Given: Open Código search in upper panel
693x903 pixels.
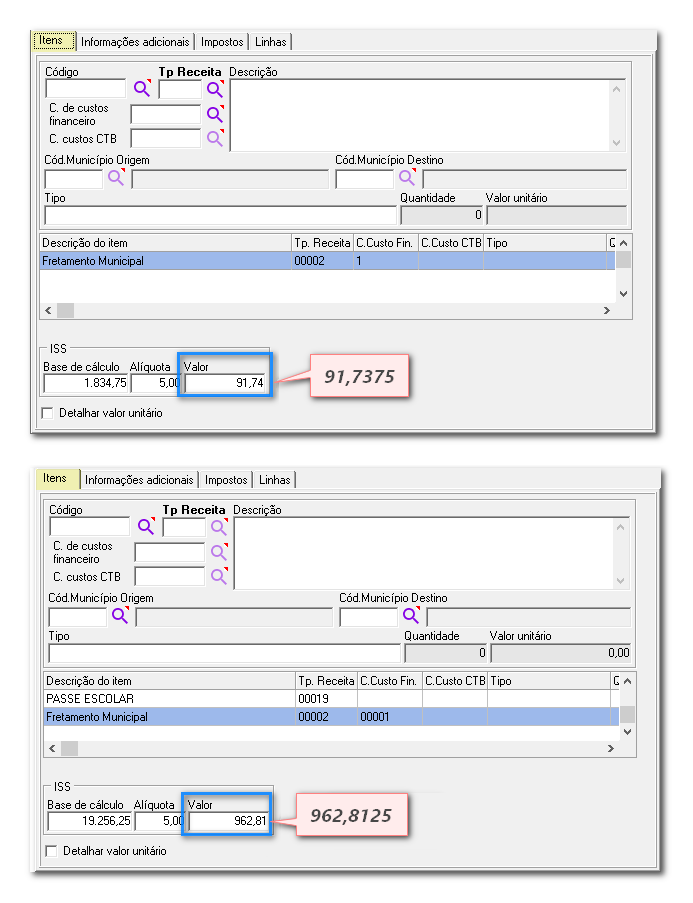Looking at the screenshot, I should pos(142,89).
